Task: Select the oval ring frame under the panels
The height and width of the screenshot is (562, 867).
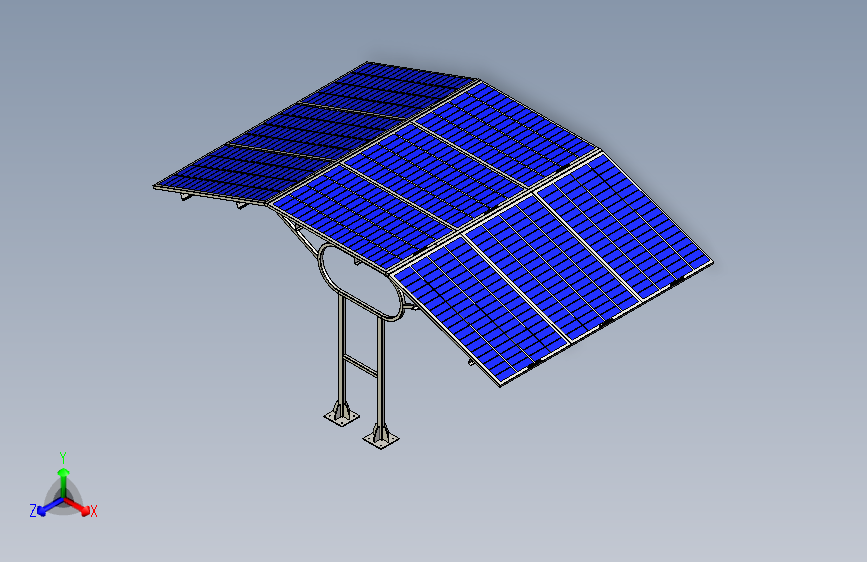Action: coord(362,283)
